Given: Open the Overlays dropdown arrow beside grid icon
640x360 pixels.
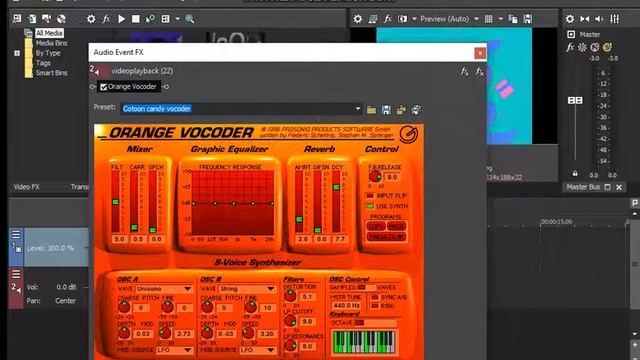Looking at the screenshot, I should [500, 19].
